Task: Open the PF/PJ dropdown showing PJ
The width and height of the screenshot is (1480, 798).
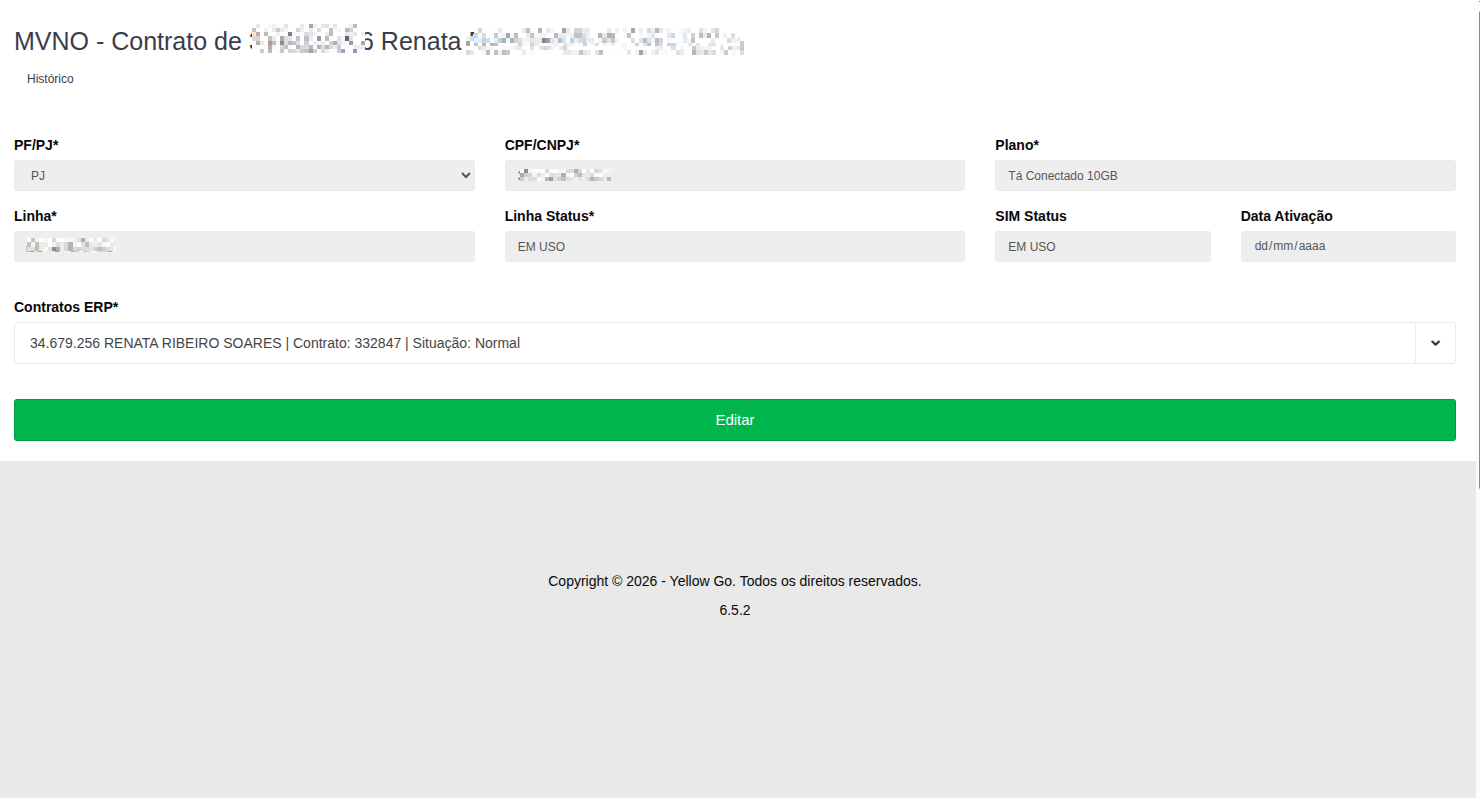Action: (x=244, y=175)
